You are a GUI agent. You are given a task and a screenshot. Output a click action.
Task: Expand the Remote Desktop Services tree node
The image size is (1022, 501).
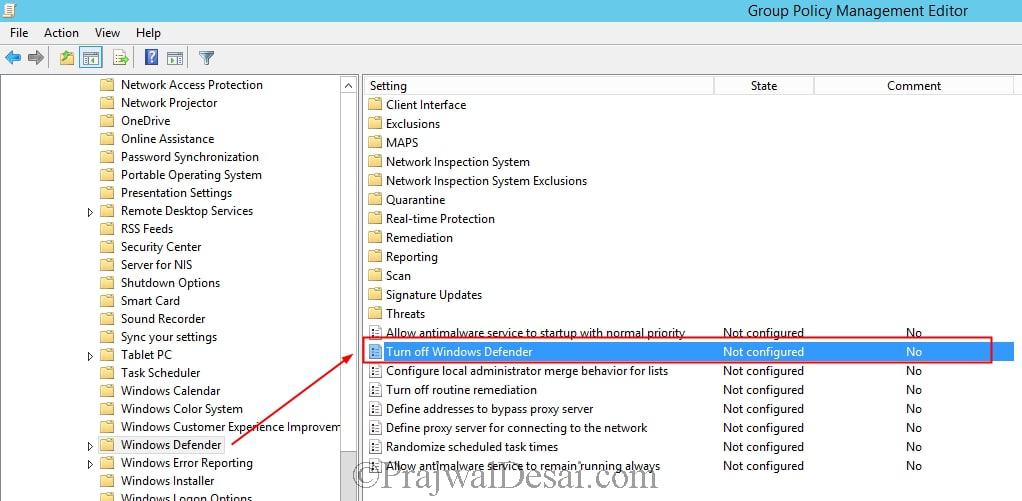tap(91, 212)
